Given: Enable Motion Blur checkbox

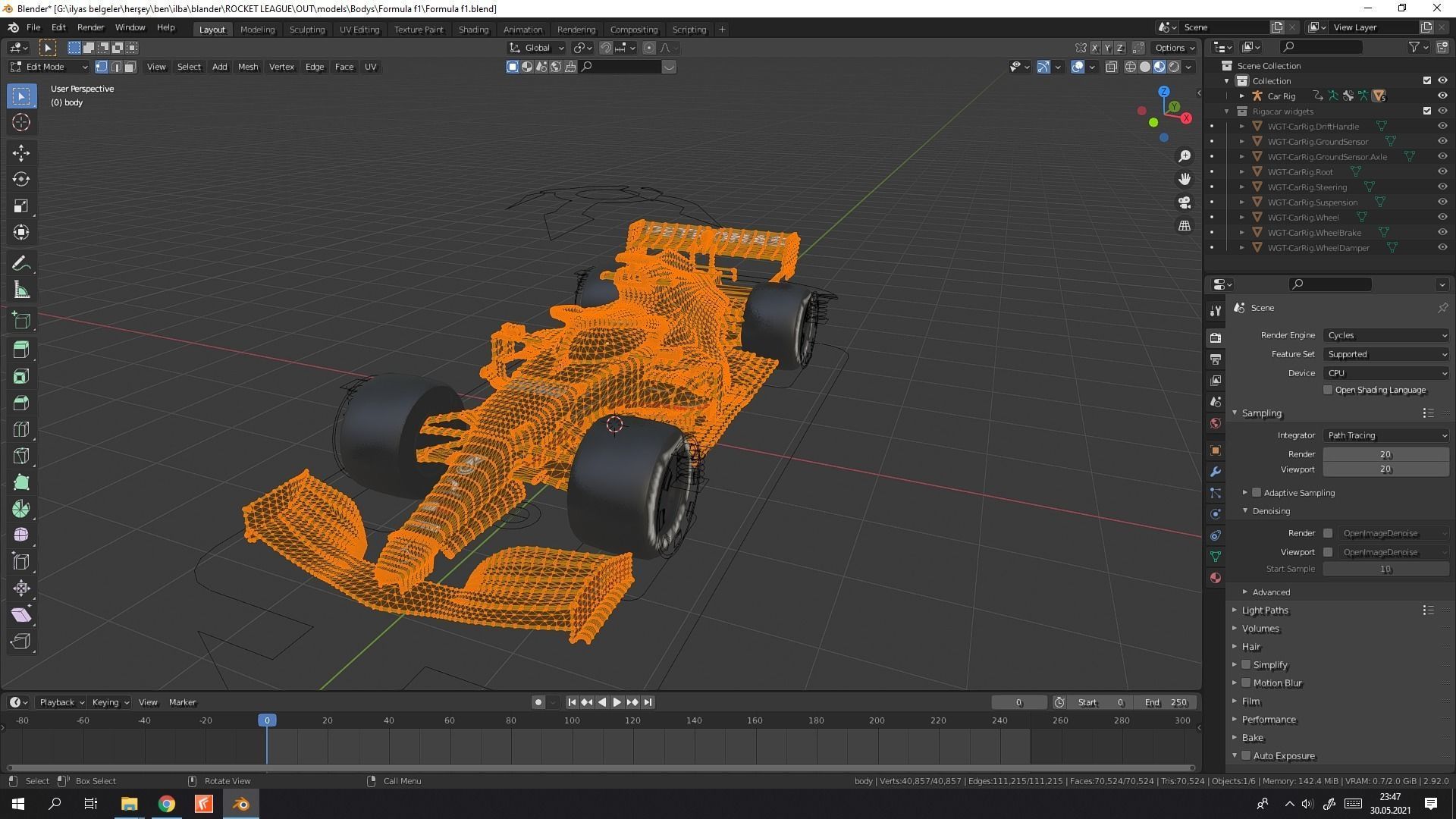Looking at the screenshot, I should point(1246,682).
